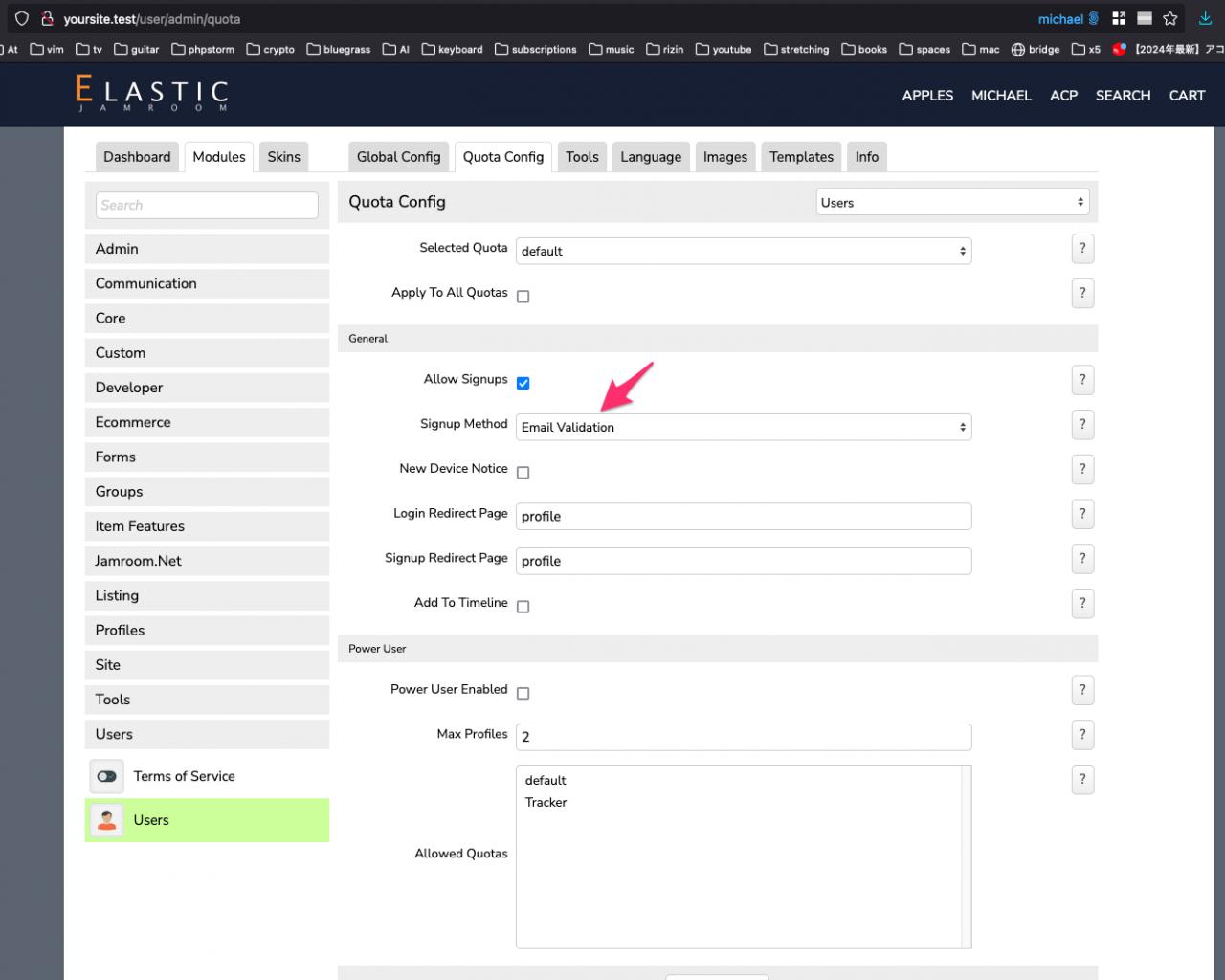
Task: Select Tracker in Allowed Quotas list
Action: point(546,802)
